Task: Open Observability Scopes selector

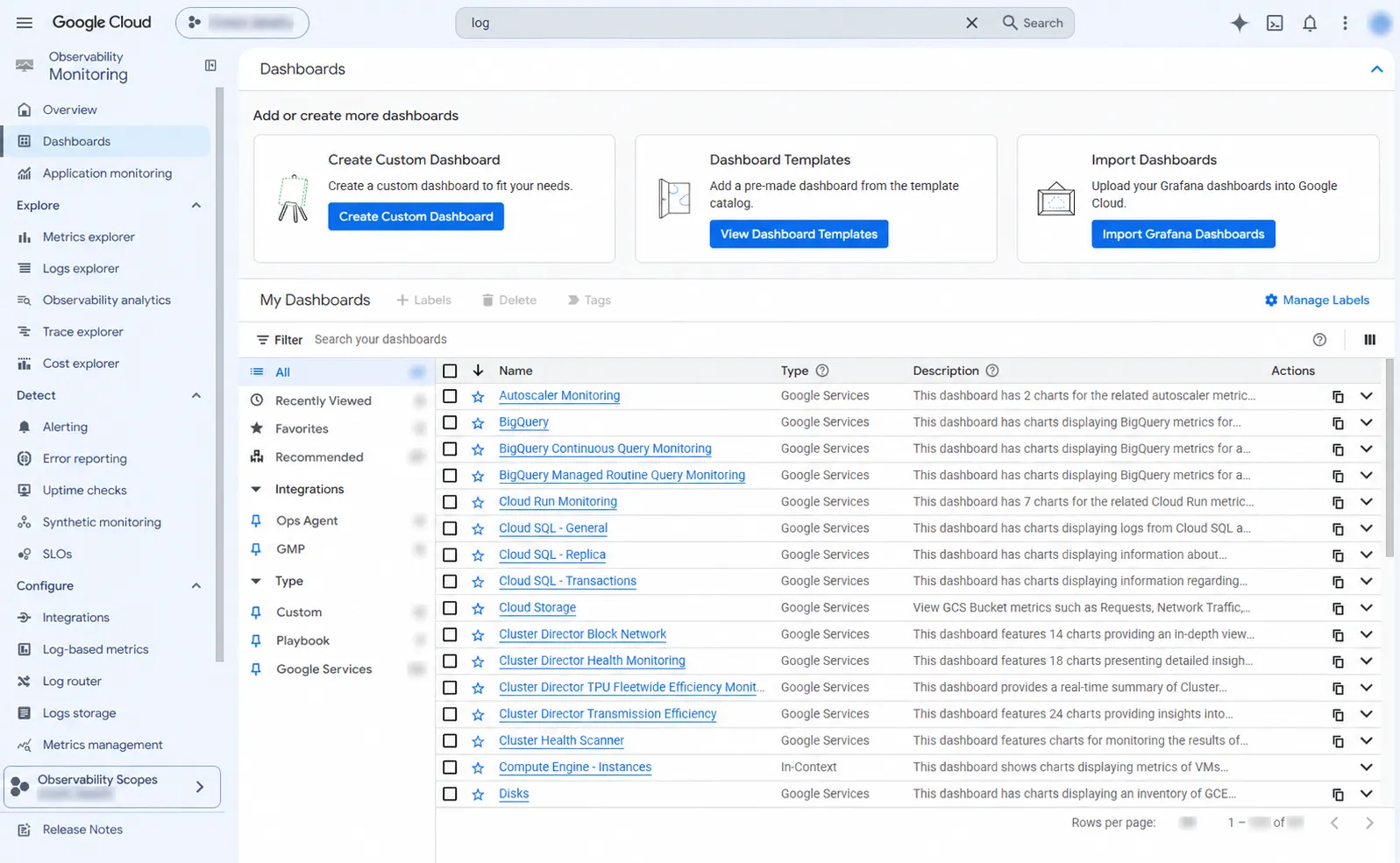Action: [112, 787]
